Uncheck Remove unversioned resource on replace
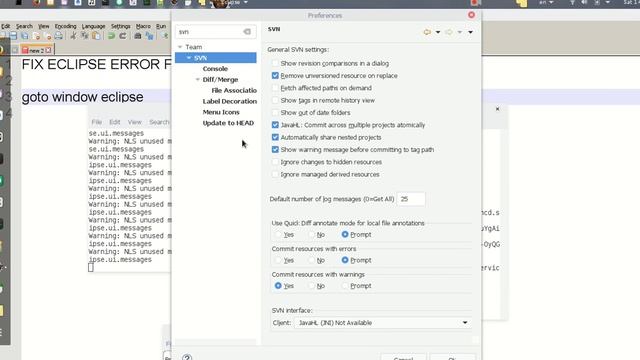 click(x=275, y=76)
